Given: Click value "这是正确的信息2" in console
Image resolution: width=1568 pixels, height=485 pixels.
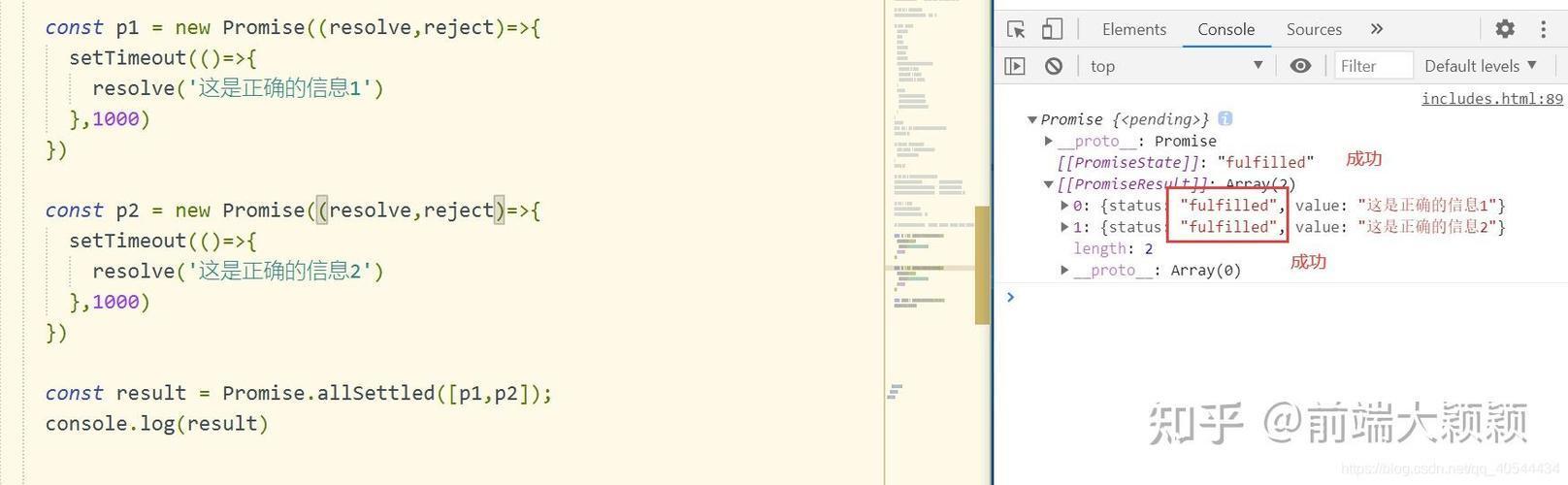Looking at the screenshot, I should point(1427,227).
